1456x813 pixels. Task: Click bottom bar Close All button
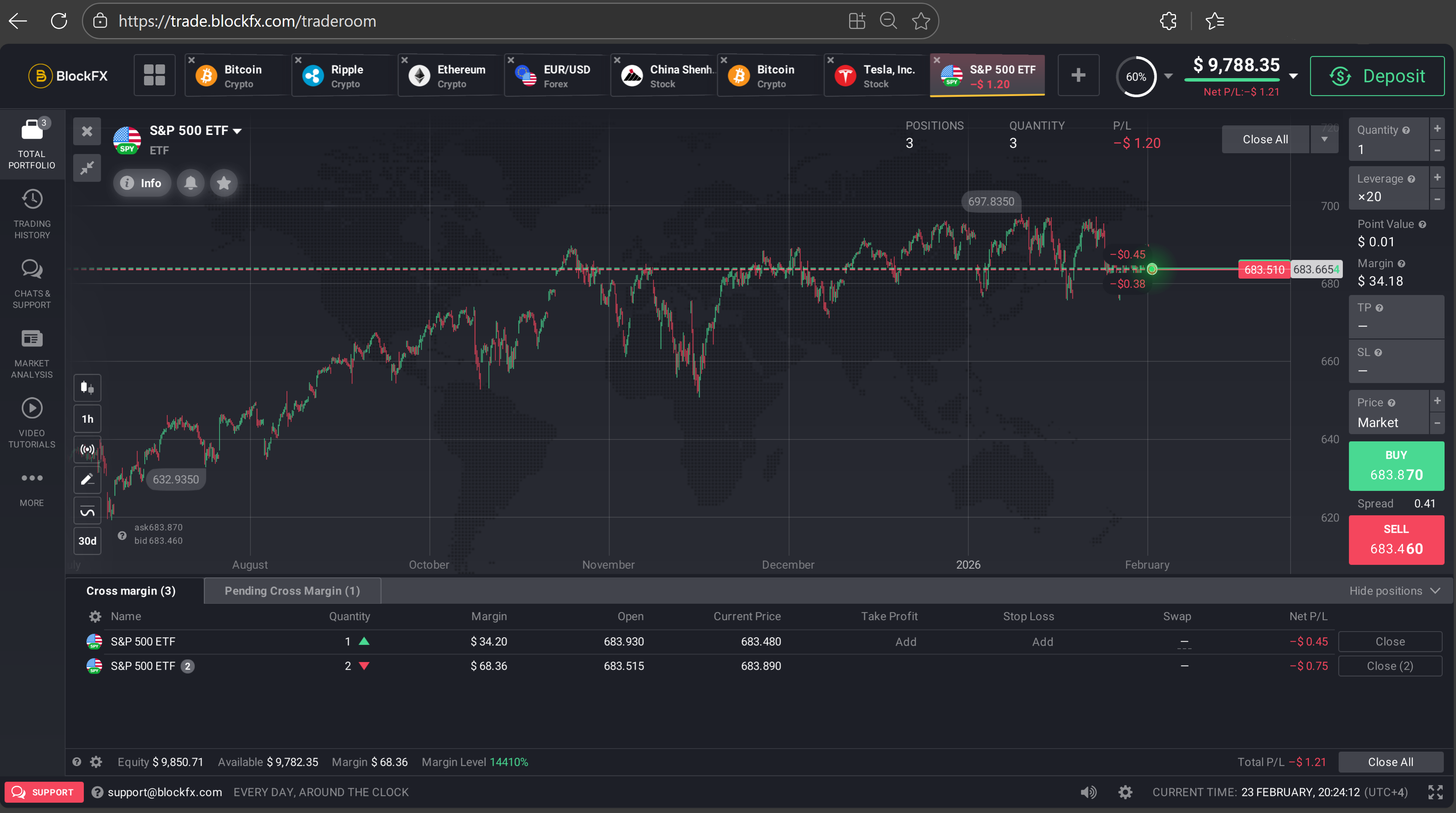[x=1390, y=762]
